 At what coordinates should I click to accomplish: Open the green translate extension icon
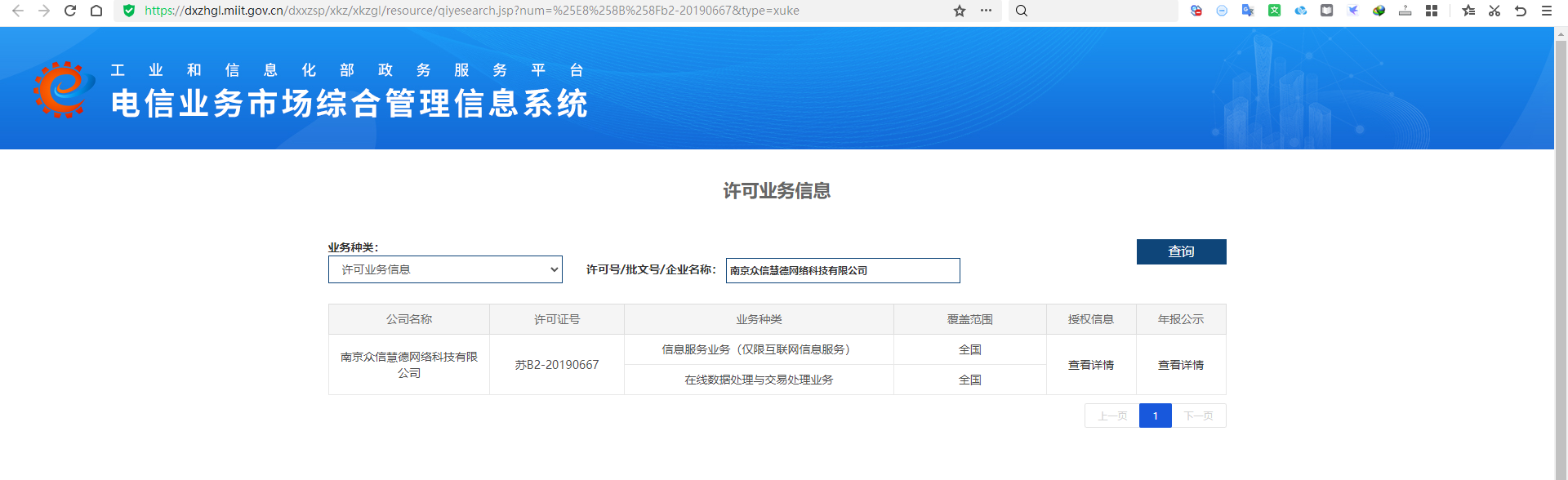pyautogui.click(x=1274, y=11)
